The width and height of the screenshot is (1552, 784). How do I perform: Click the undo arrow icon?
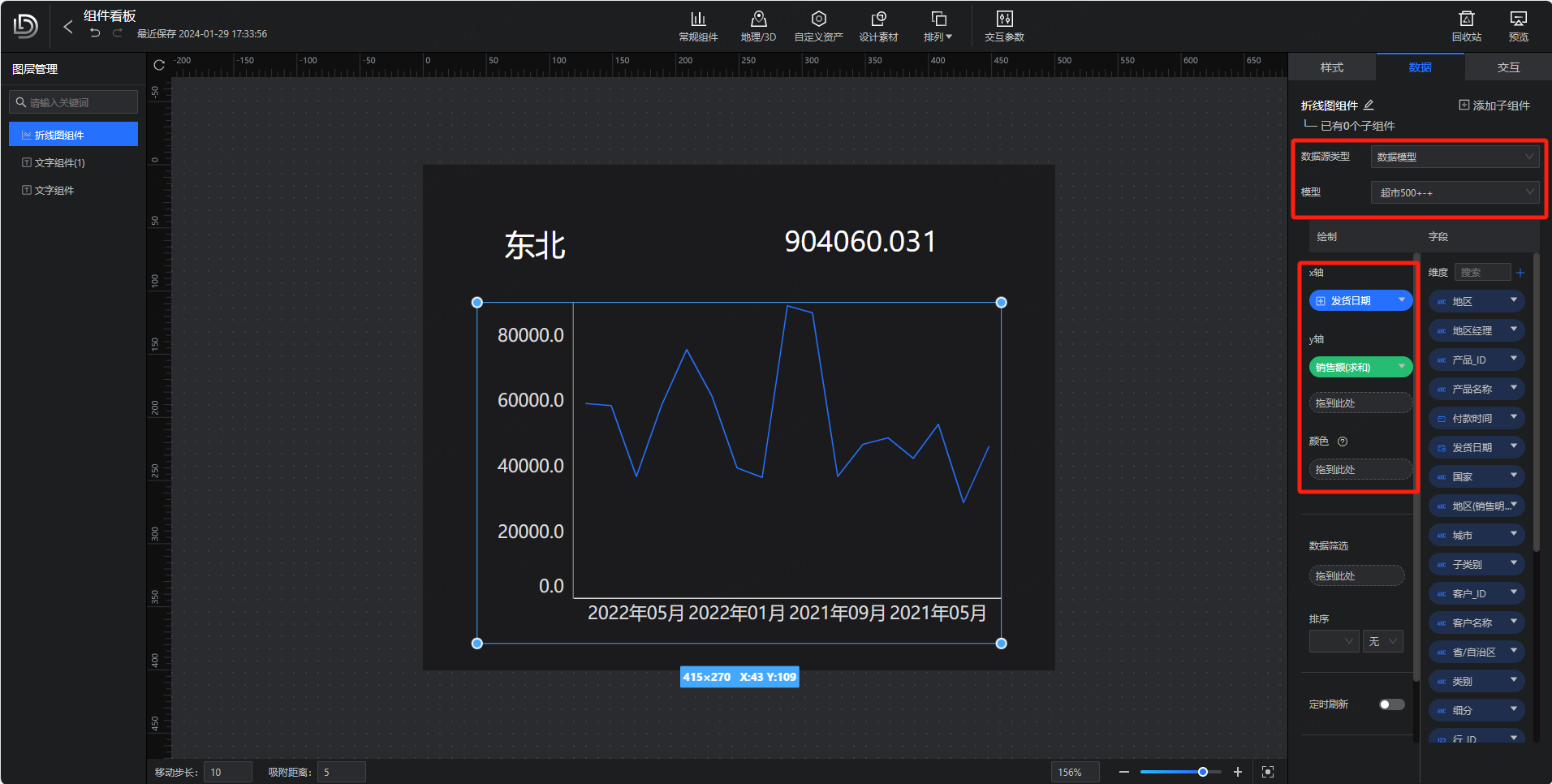pos(96,33)
